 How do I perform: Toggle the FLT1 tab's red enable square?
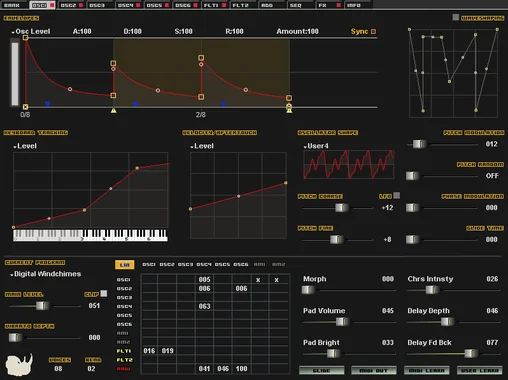(224, 5)
